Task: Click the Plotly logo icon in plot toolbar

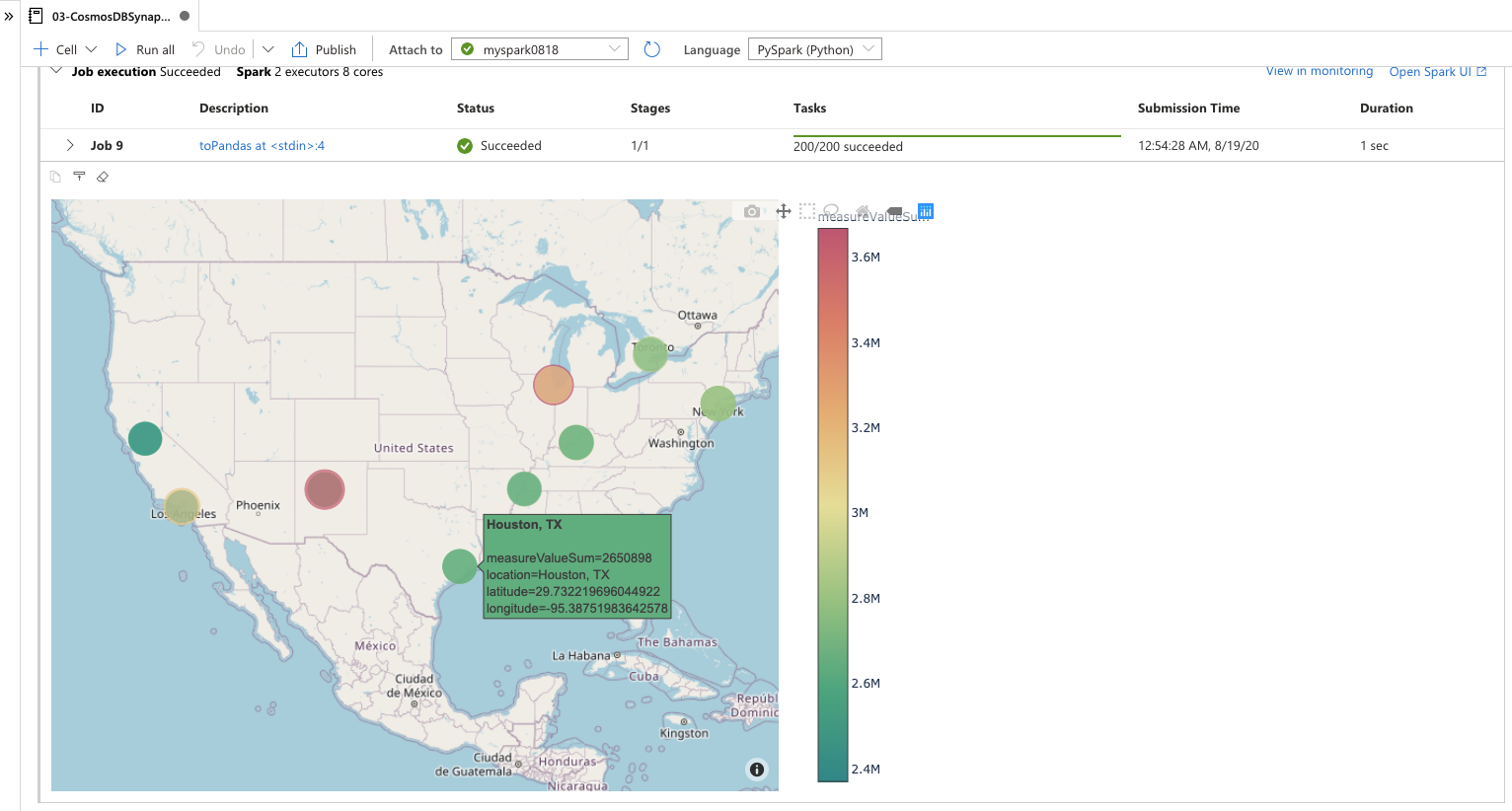Action: tap(926, 211)
